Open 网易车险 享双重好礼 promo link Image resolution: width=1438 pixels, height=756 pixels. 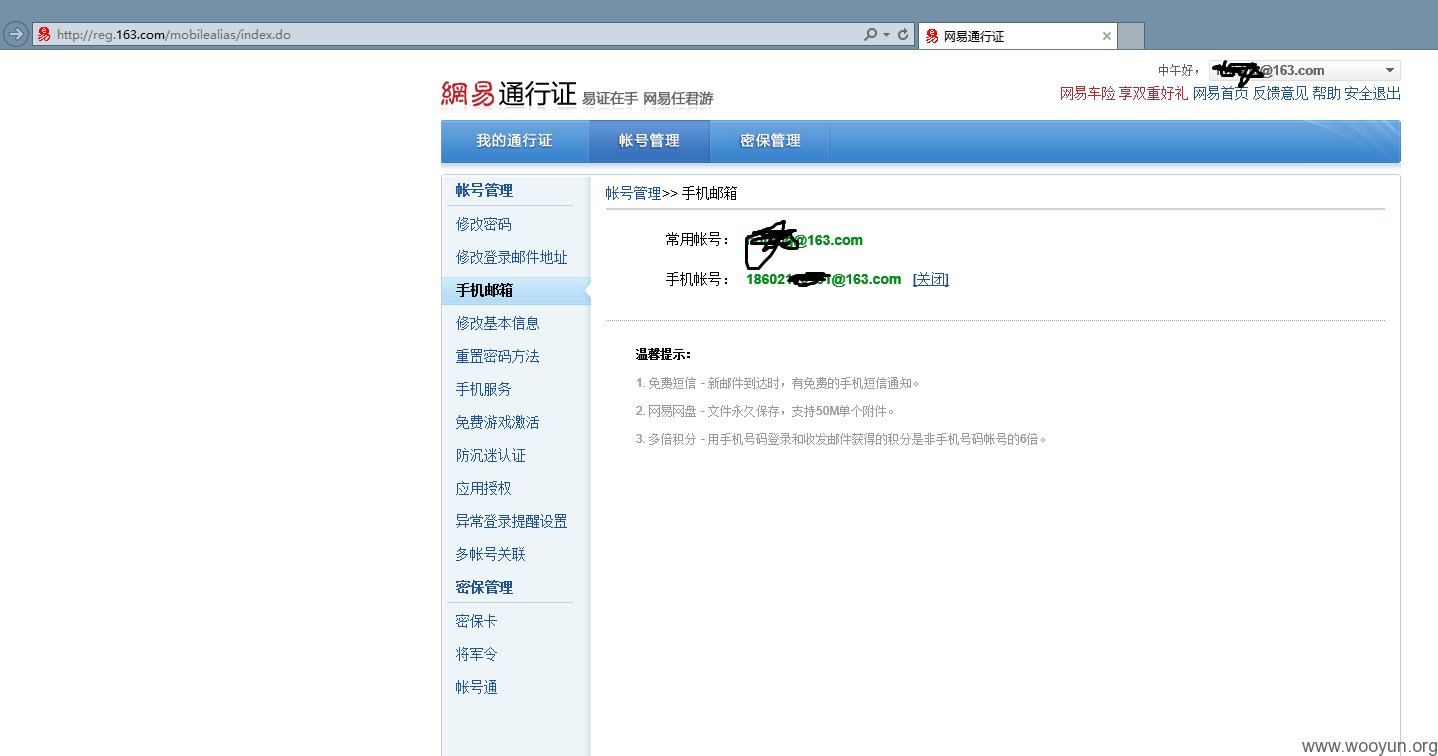coord(1124,94)
